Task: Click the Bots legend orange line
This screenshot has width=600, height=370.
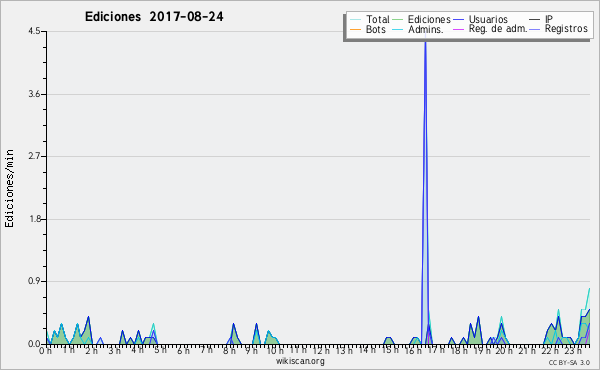Action: pos(355,29)
